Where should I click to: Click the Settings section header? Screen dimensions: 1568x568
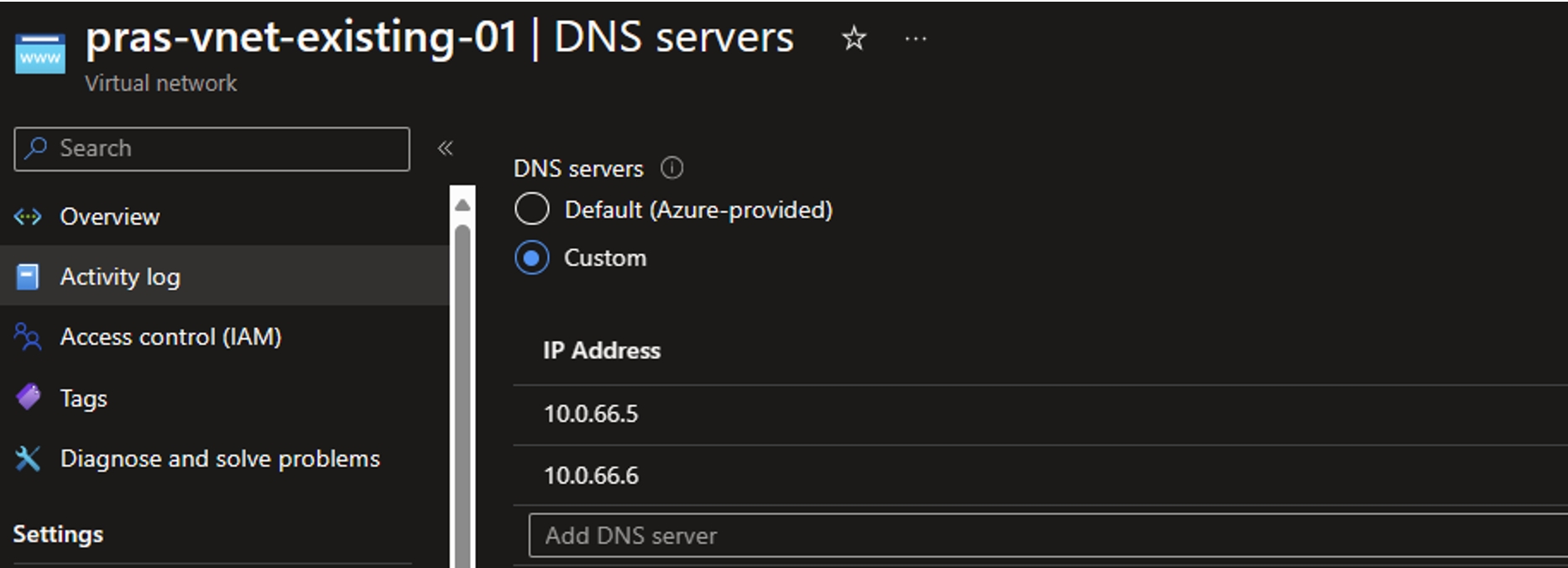point(58,534)
